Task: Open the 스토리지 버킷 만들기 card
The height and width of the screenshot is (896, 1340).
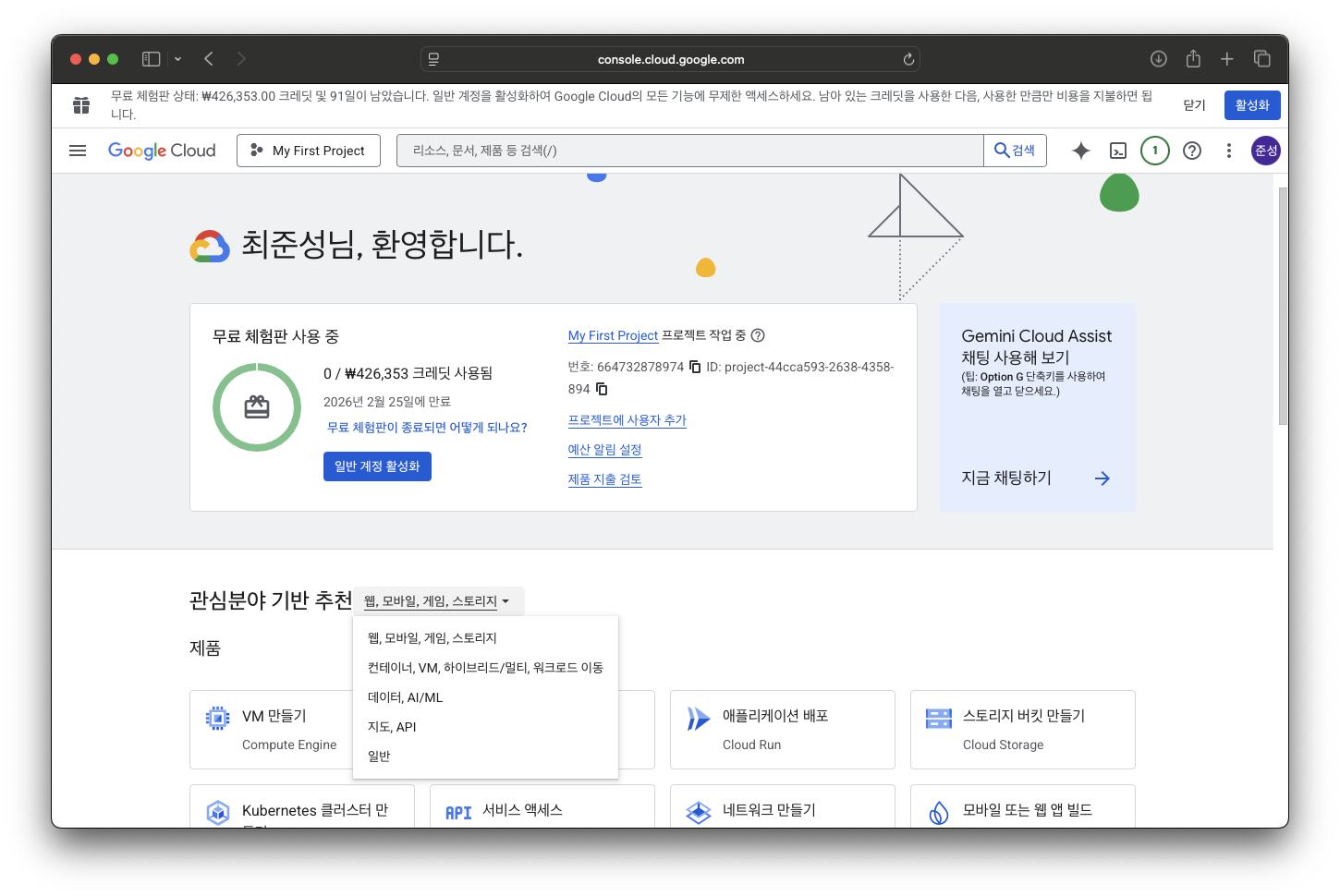Action: 1022,729
